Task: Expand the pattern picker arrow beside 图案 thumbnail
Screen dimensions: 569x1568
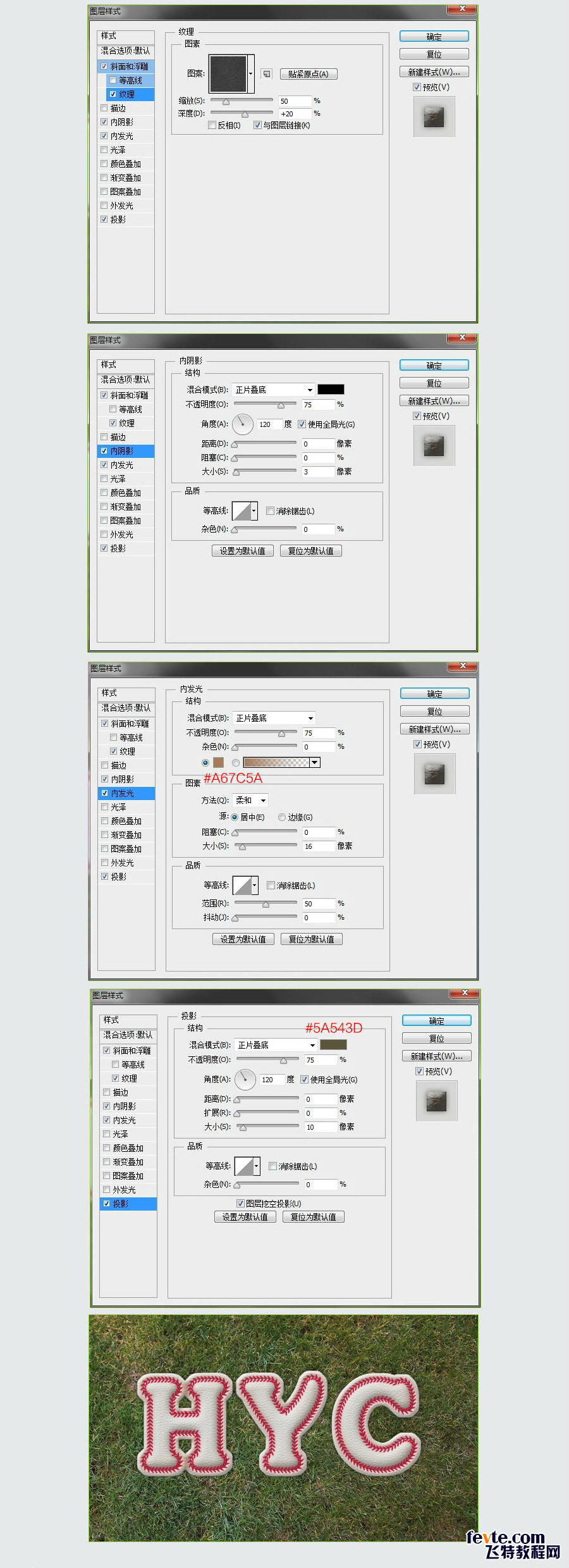Action: click(x=251, y=73)
